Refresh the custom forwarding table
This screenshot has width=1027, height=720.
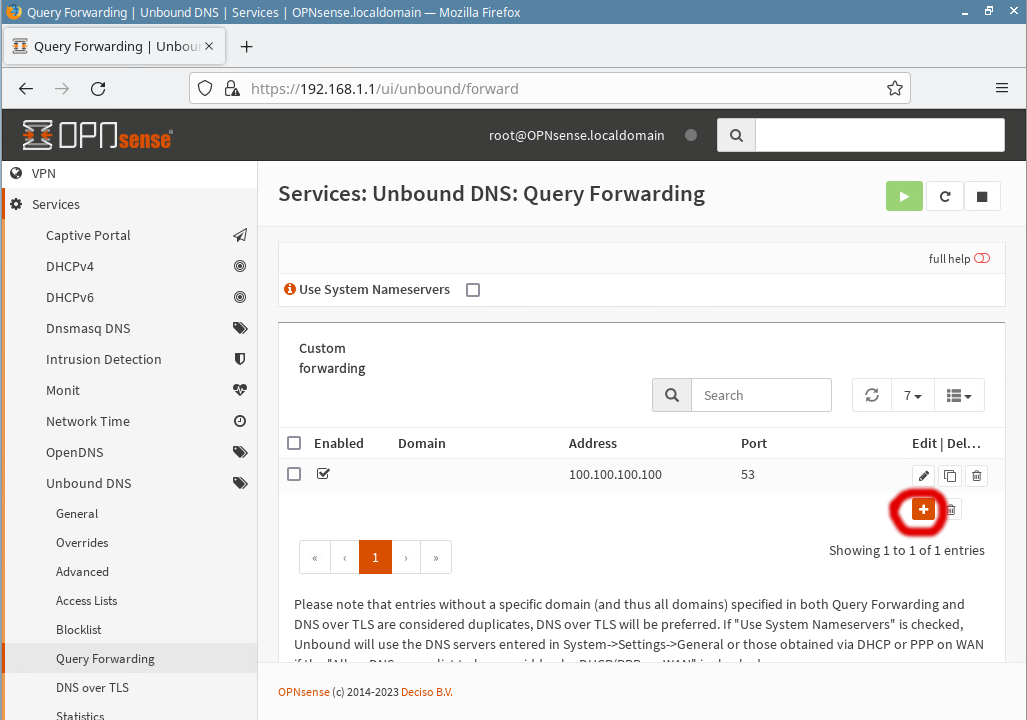[872, 396]
